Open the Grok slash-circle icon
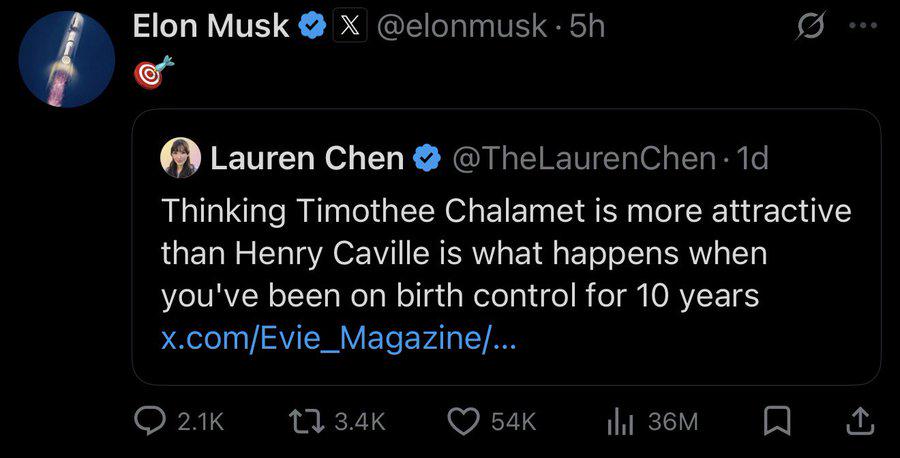900x458 pixels. click(810, 25)
